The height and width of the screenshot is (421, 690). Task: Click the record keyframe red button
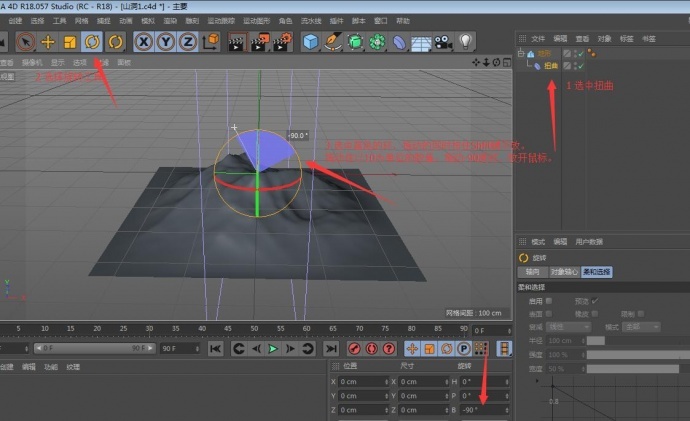(x=354, y=349)
